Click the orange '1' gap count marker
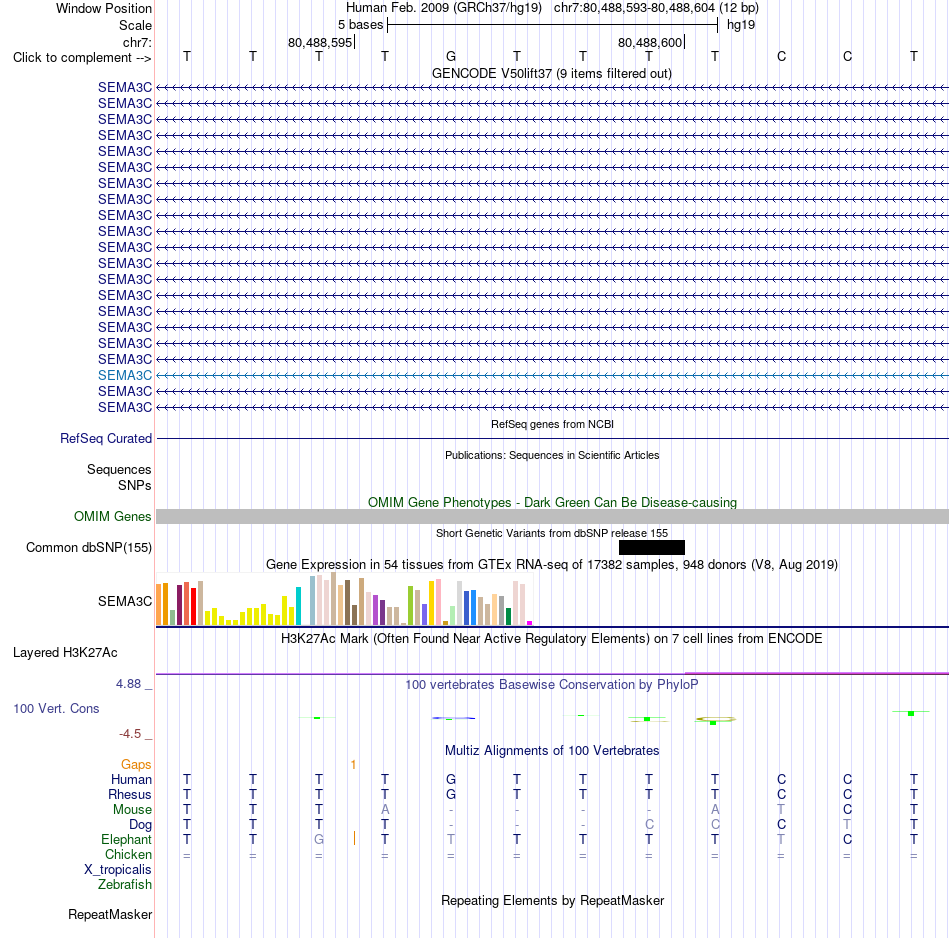This screenshot has width=950, height=938. click(x=353, y=765)
